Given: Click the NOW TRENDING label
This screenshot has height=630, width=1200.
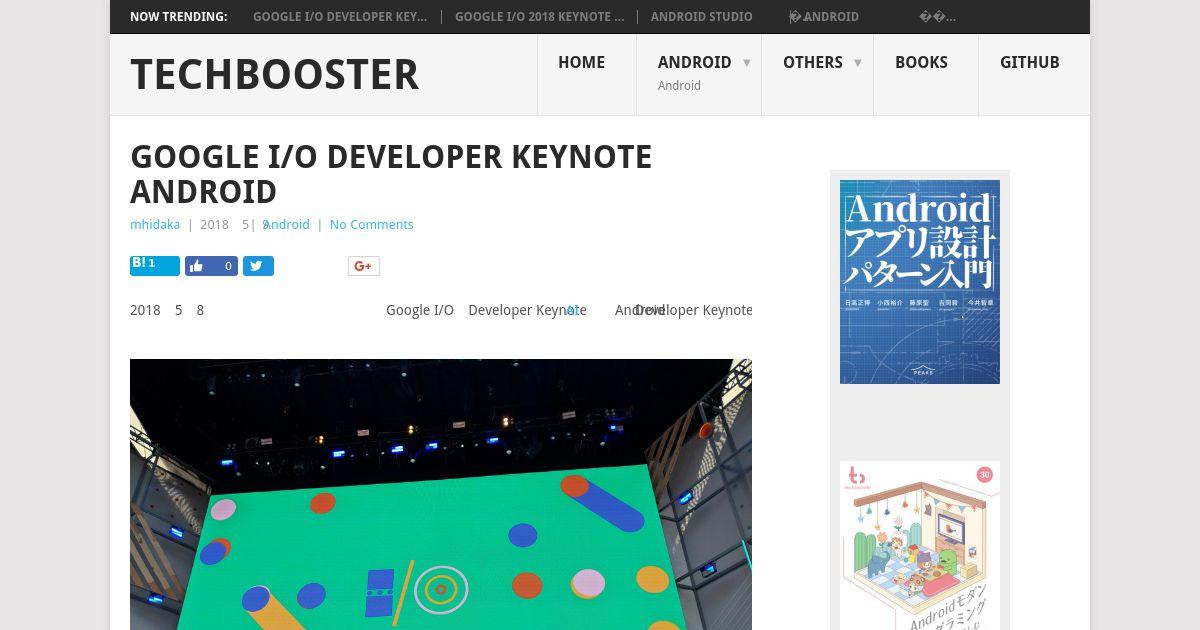Looking at the screenshot, I should (179, 17).
